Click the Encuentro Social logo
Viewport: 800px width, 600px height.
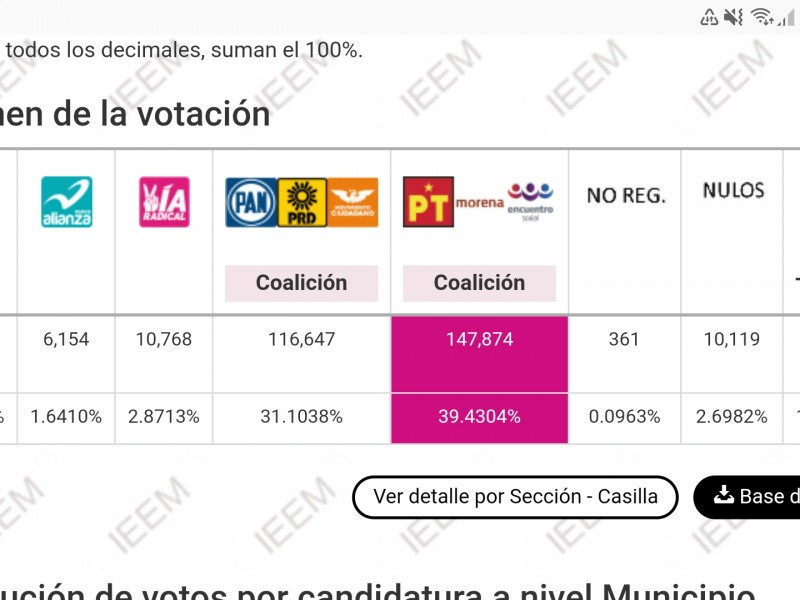tap(531, 202)
